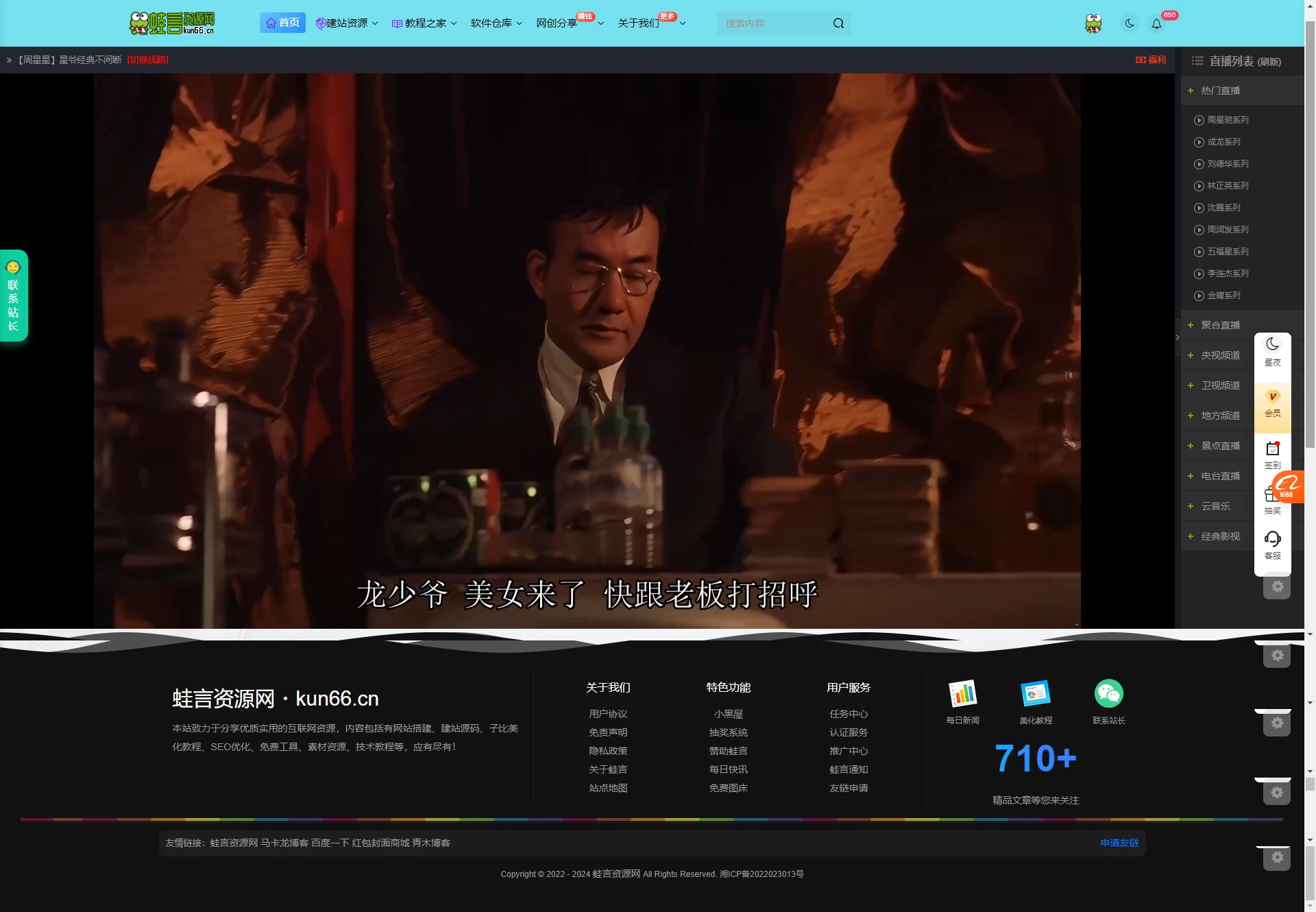Viewport: 1316px width, 912px height.
Task: Open 软件仓库 dropdown menu
Action: (x=496, y=23)
